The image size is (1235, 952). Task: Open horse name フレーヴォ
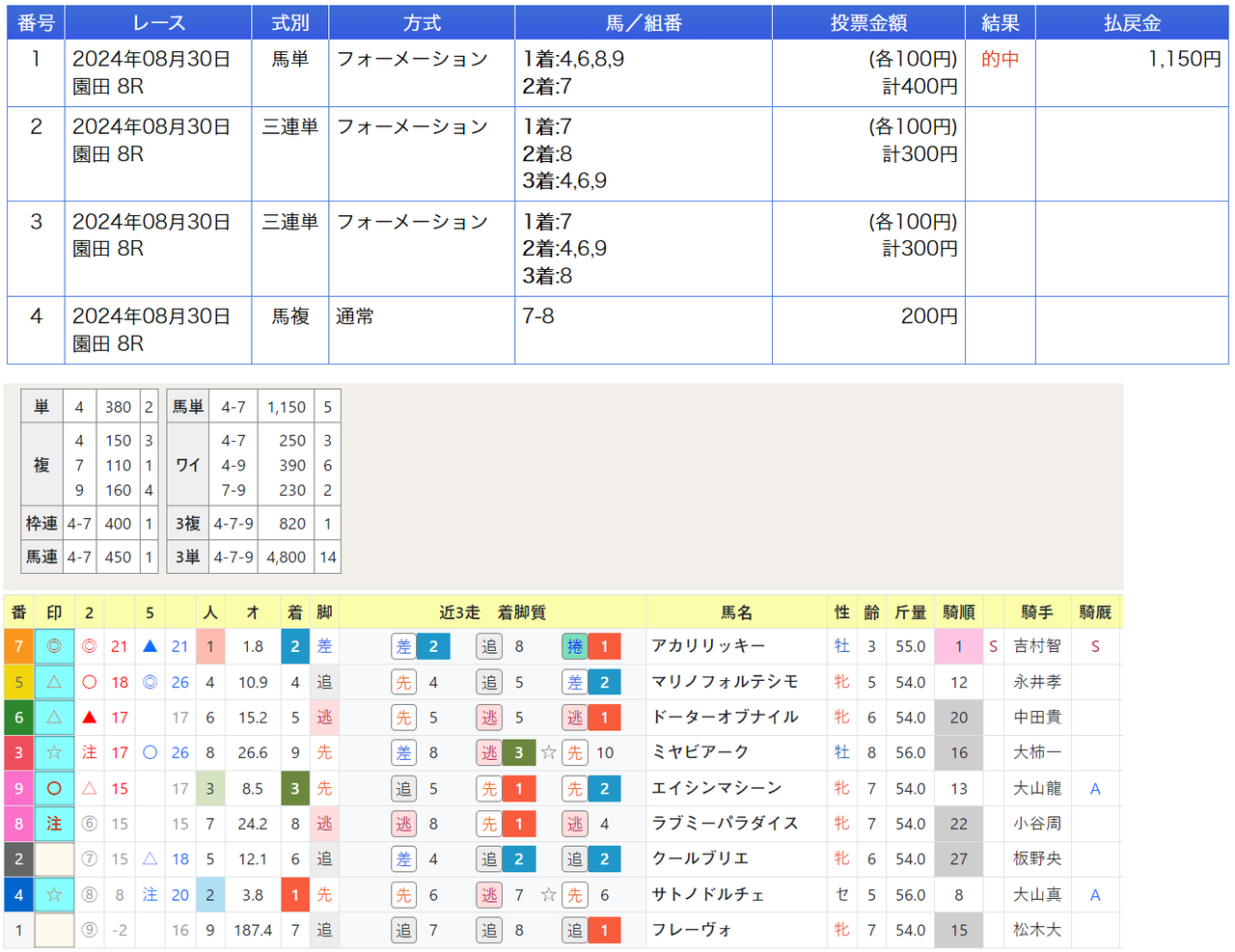click(691, 930)
